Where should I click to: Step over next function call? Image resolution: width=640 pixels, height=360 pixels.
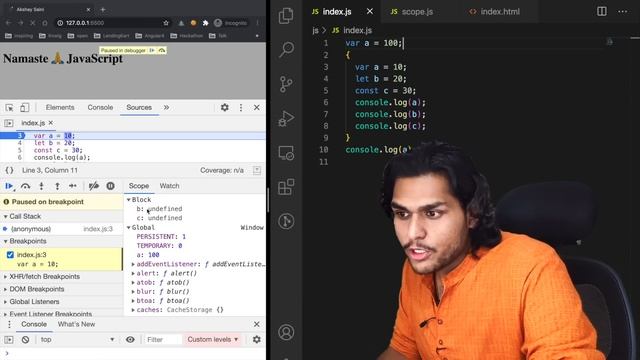(x=25, y=186)
